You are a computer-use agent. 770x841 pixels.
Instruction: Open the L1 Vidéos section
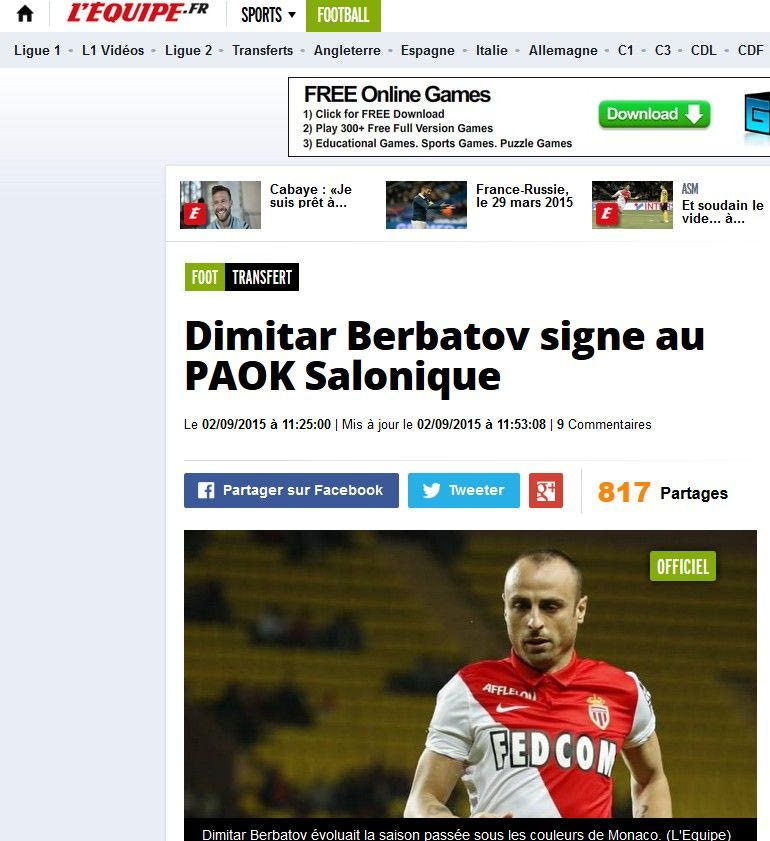click(x=113, y=50)
